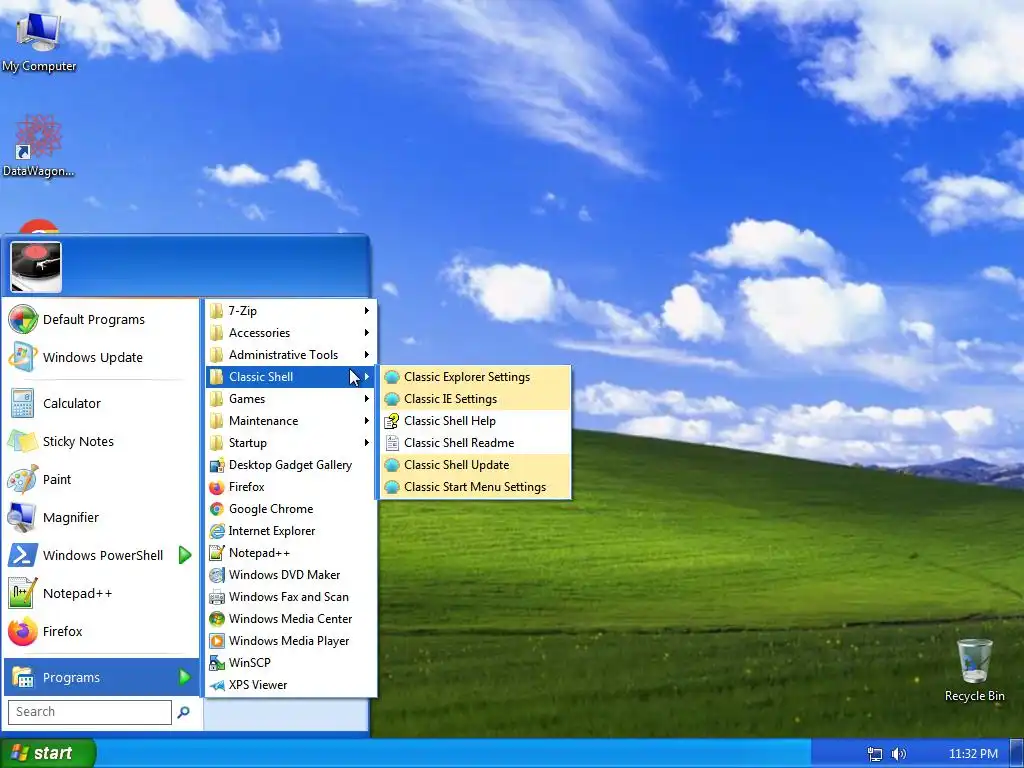Image resolution: width=1024 pixels, height=768 pixels.
Task: Open Classic Explorer Settings
Action: tap(475, 377)
